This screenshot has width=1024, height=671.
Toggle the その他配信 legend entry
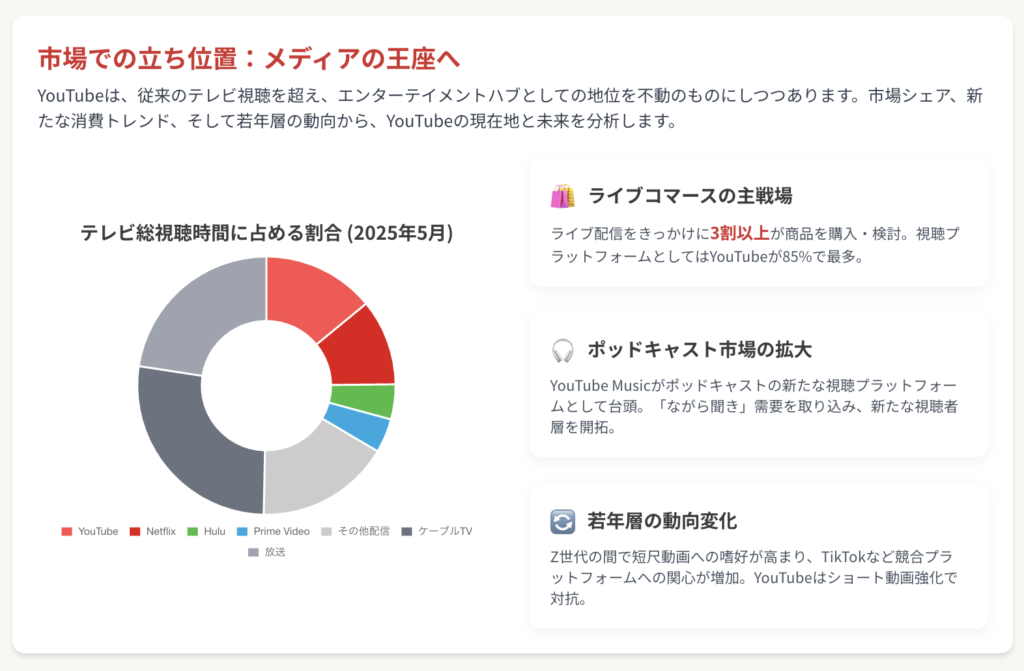(x=355, y=531)
